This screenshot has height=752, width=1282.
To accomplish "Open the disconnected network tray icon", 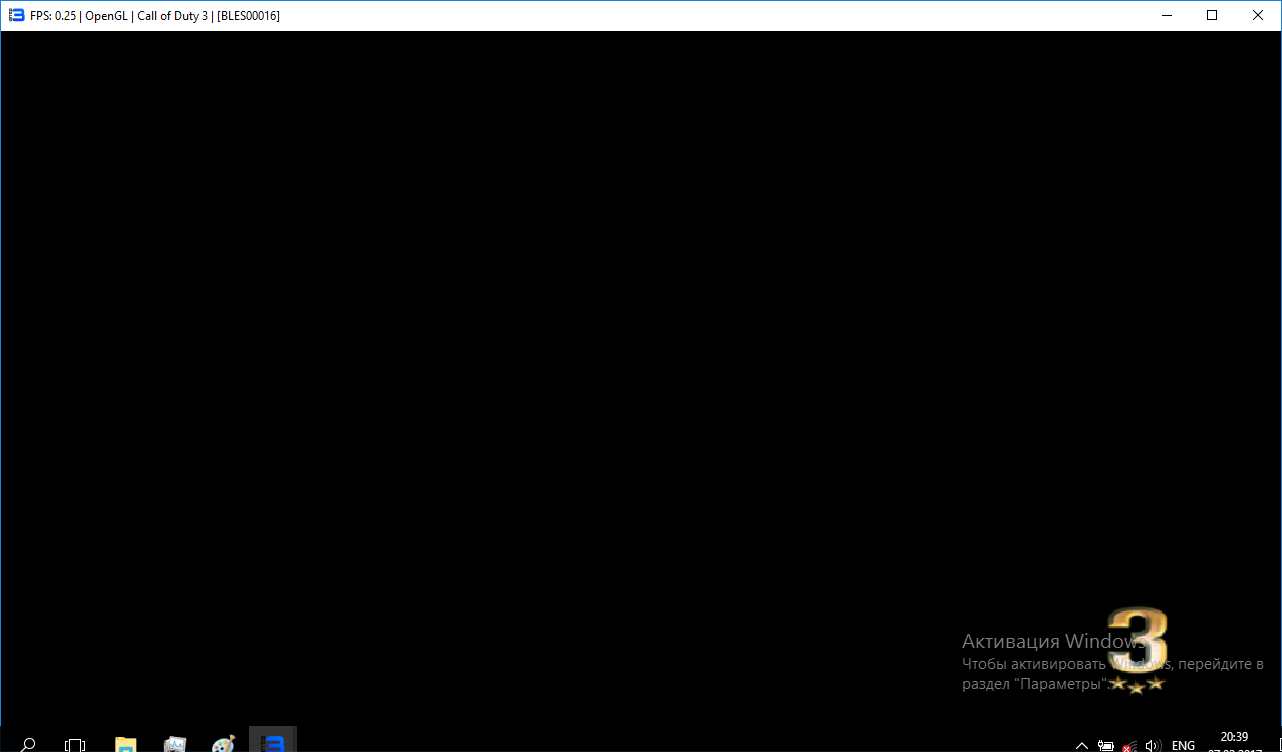I will 1129,745.
